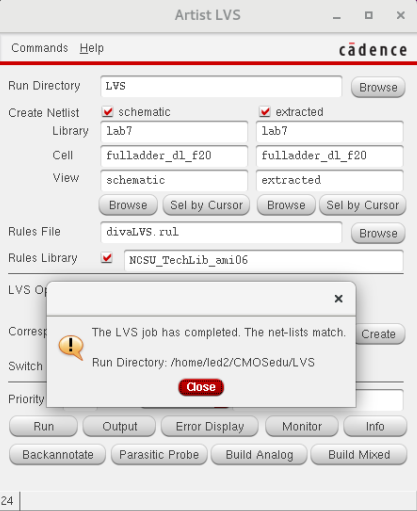Click the Backannotate button
The width and height of the screenshot is (417, 511).
(x=58, y=455)
